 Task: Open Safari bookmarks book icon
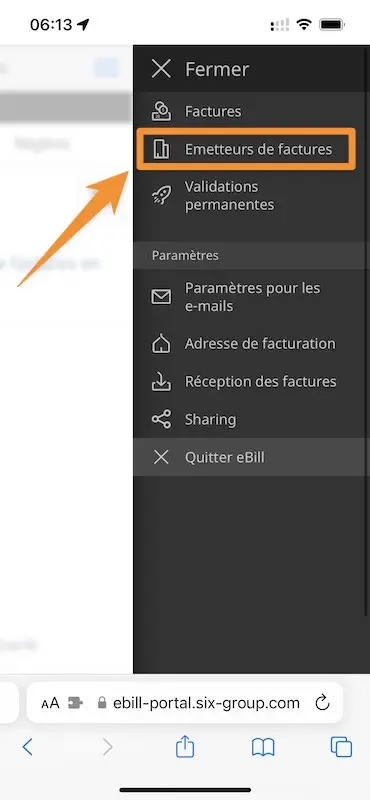[x=263, y=748]
